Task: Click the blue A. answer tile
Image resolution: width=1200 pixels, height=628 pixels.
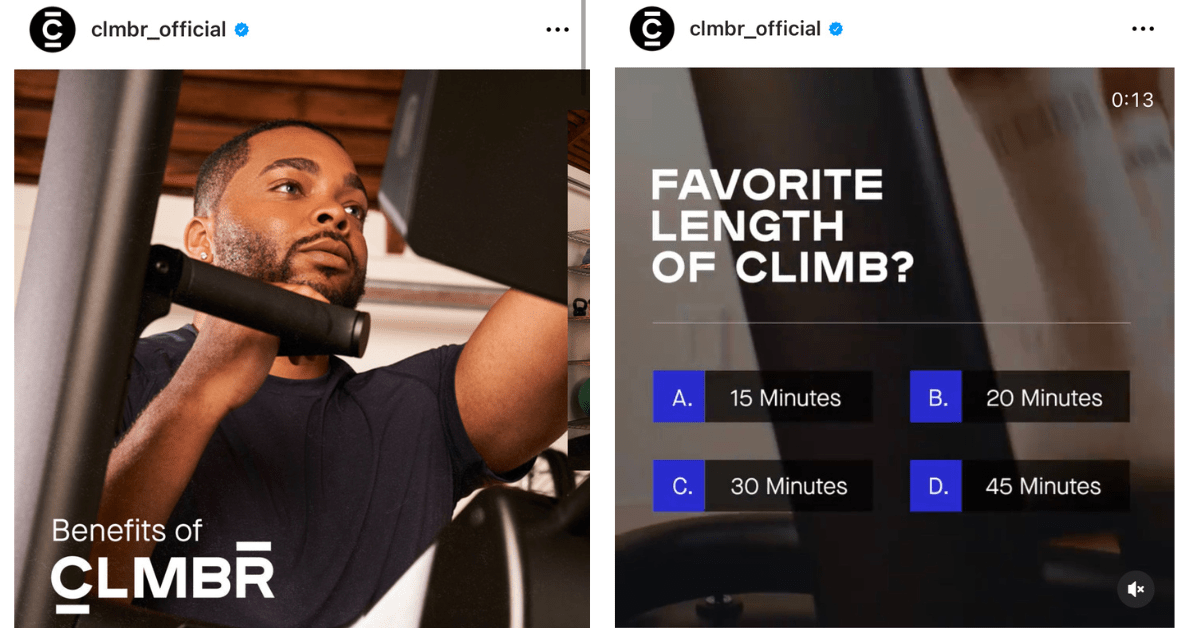Action: click(x=679, y=397)
